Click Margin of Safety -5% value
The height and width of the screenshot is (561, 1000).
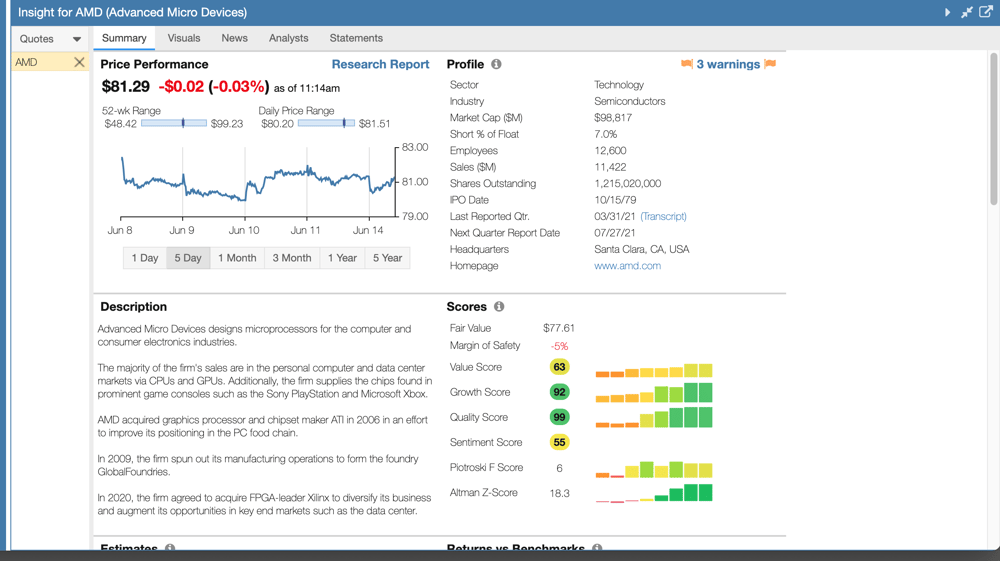[559, 346]
